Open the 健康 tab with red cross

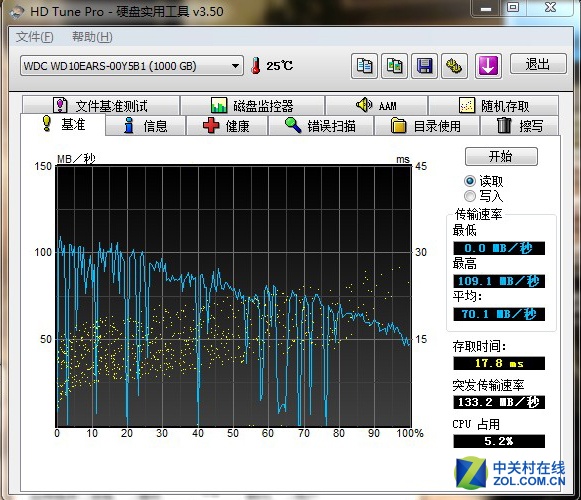(x=227, y=126)
